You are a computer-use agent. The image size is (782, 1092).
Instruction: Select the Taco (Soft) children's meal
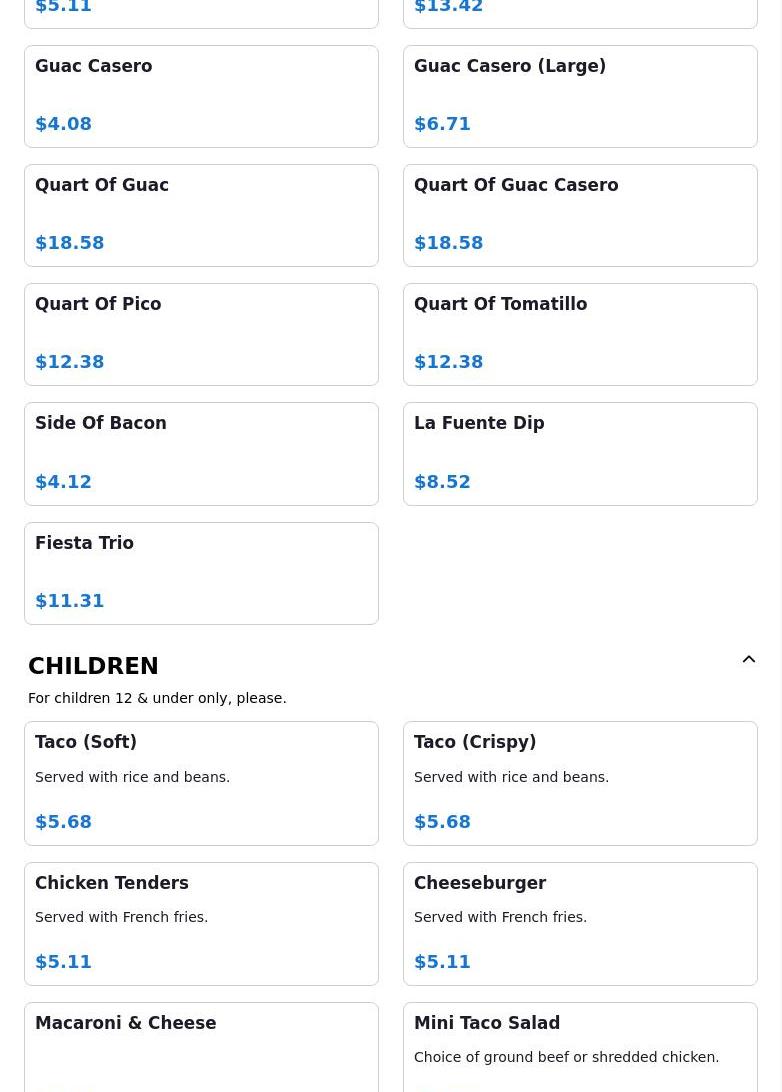click(x=201, y=783)
